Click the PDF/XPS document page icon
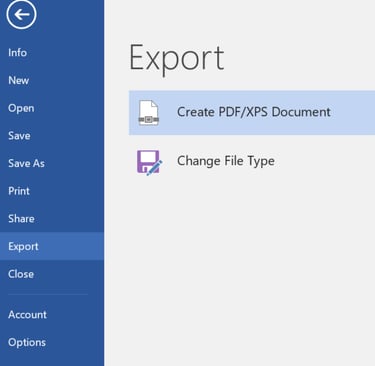The width and height of the screenshot is (375, 366). (x=149, y=113)
